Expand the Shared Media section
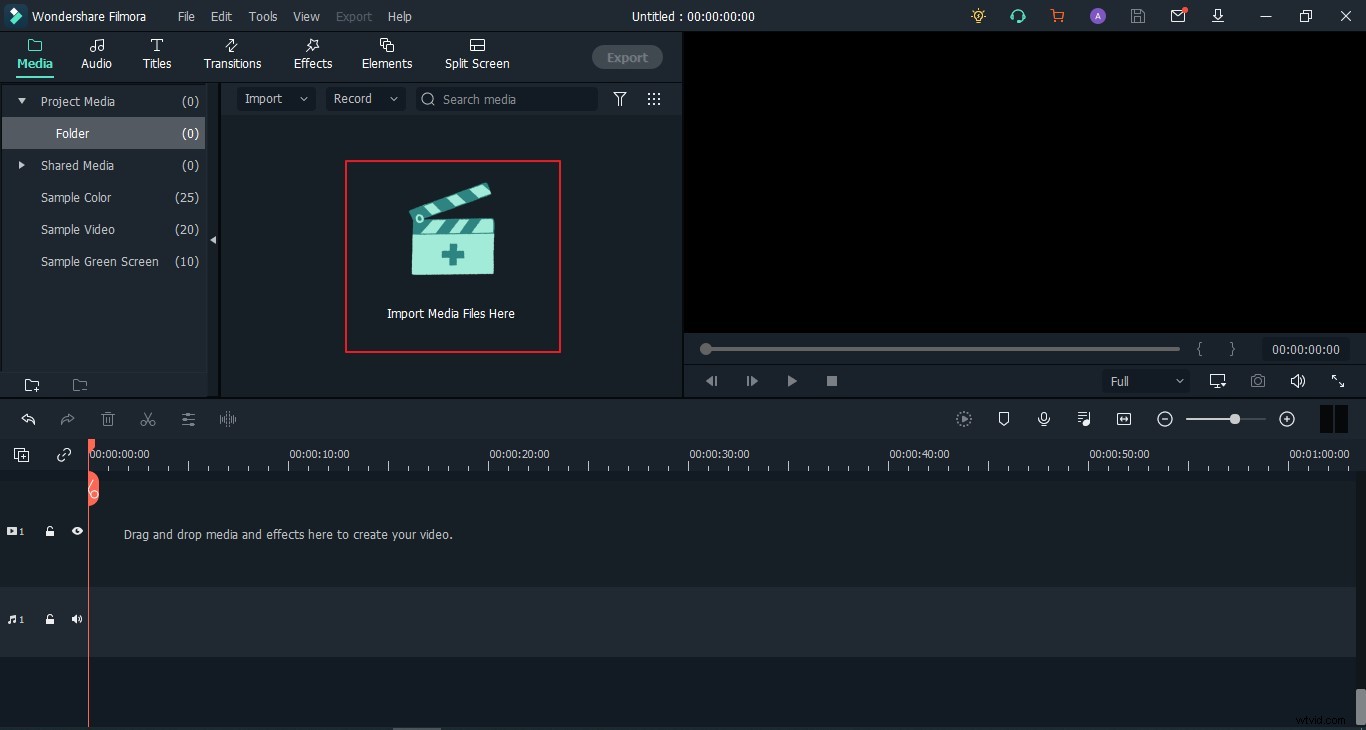The width and height of the screenshot is (1366, 730). click(21, 166)
